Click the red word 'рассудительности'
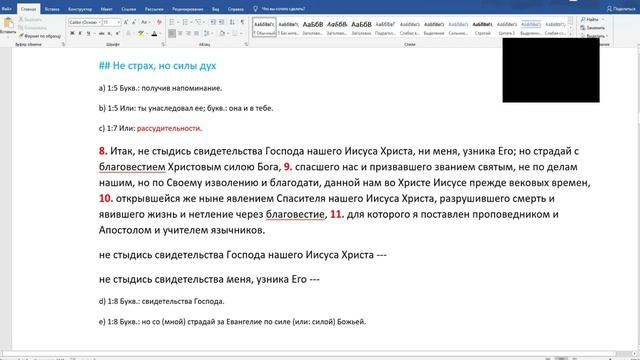 click(x=169, y=128)
